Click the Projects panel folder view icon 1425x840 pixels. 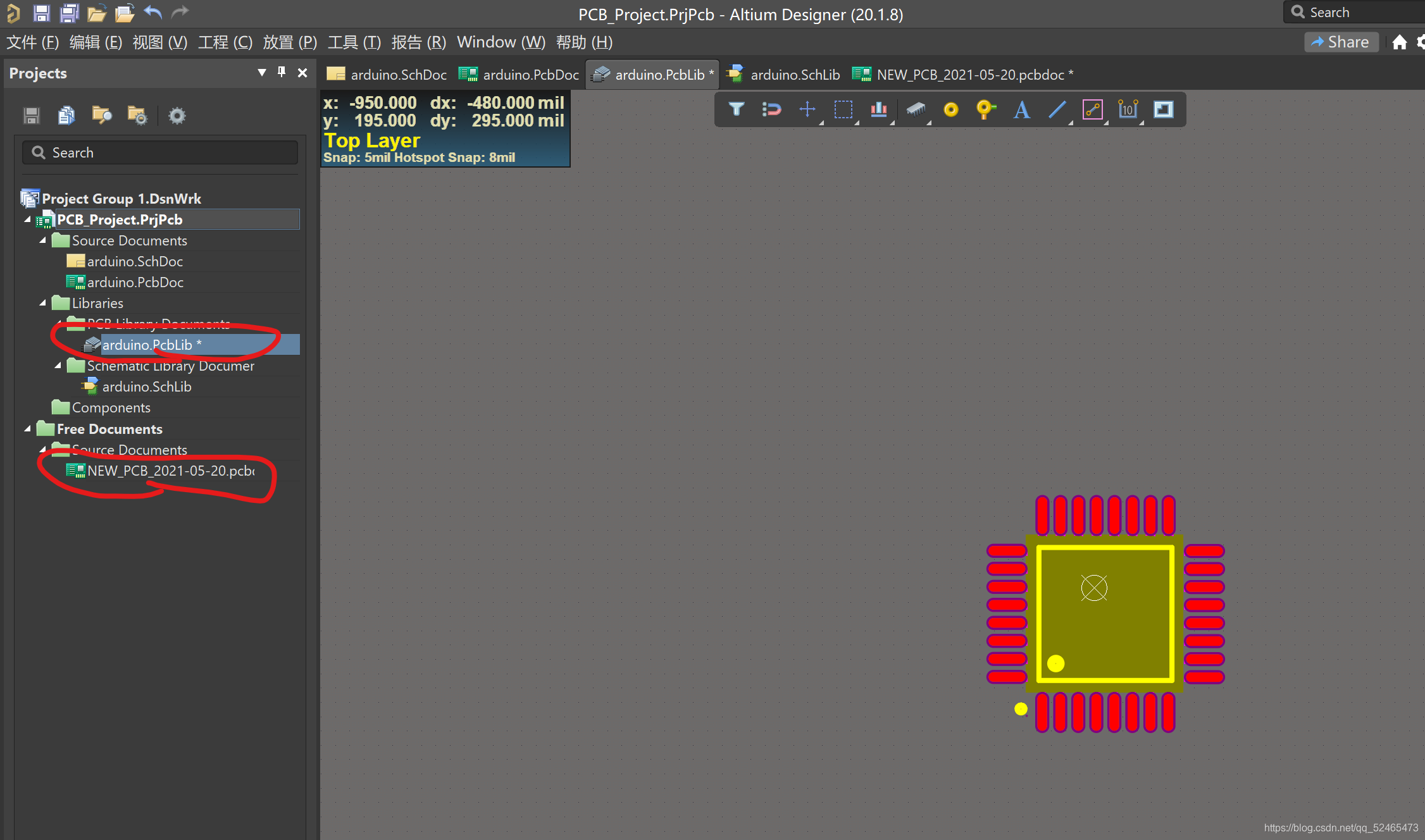pyautogui.click(x=102, y=115)
